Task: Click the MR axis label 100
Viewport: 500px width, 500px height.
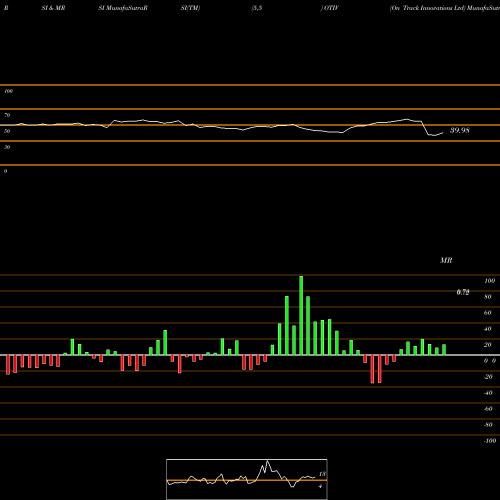Action: point(489,281)
